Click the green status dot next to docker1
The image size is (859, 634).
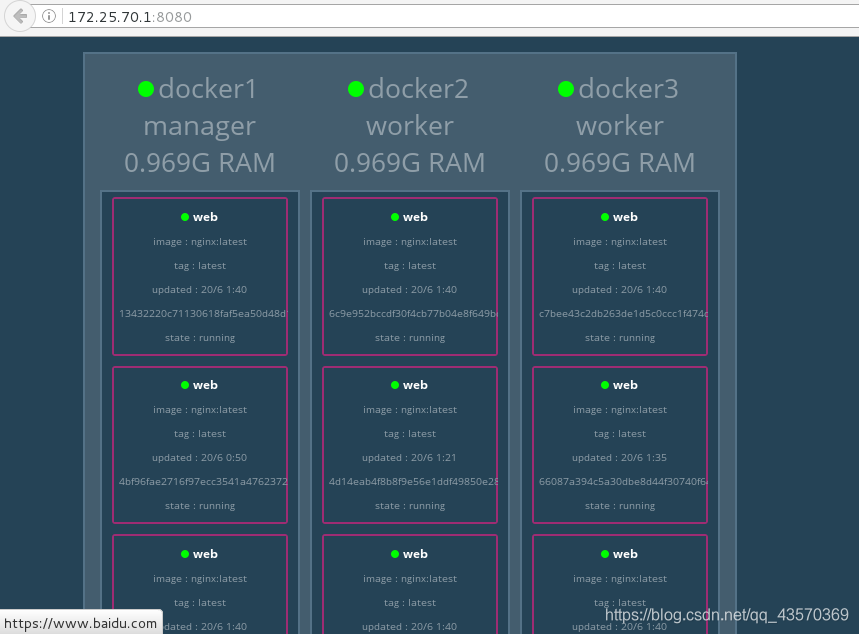[x=146, y=89]
